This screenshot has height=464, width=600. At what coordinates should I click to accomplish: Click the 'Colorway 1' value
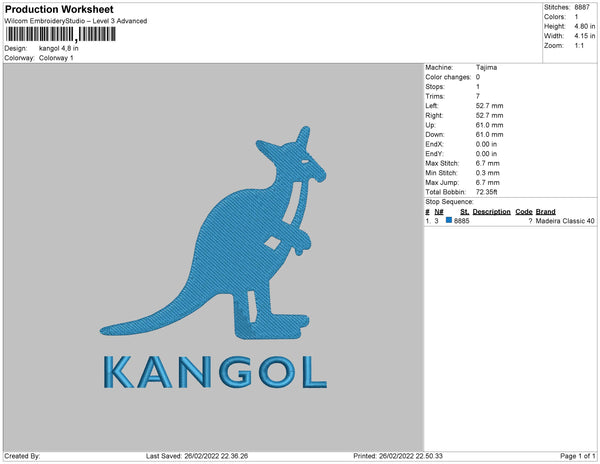(x=56, y=58)
